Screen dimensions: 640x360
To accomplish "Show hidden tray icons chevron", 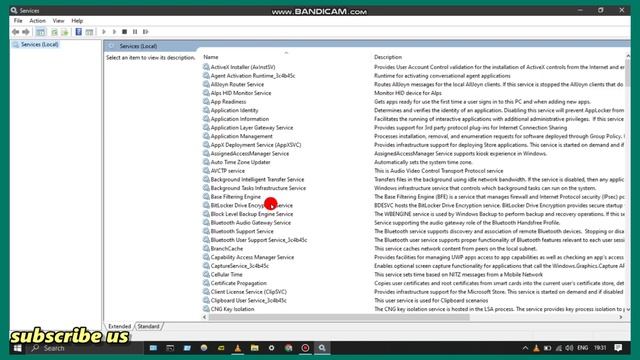I will [x=525, y=348].
